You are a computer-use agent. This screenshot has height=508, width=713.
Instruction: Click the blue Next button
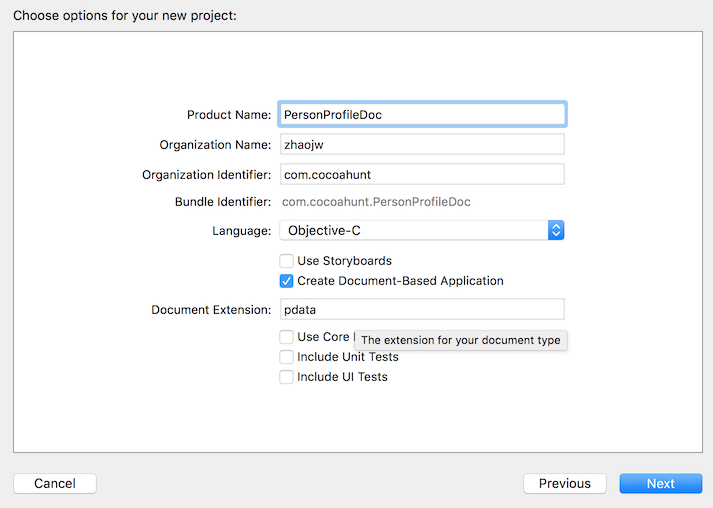coord(660,483)
